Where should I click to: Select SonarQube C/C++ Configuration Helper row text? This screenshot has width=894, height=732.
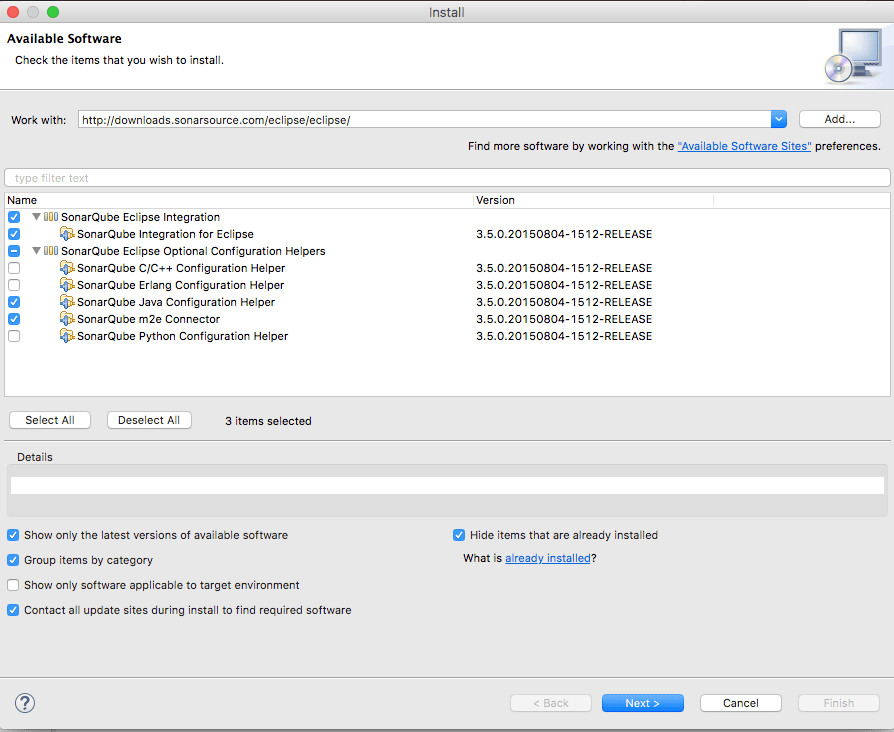click(x=181, y=268)
